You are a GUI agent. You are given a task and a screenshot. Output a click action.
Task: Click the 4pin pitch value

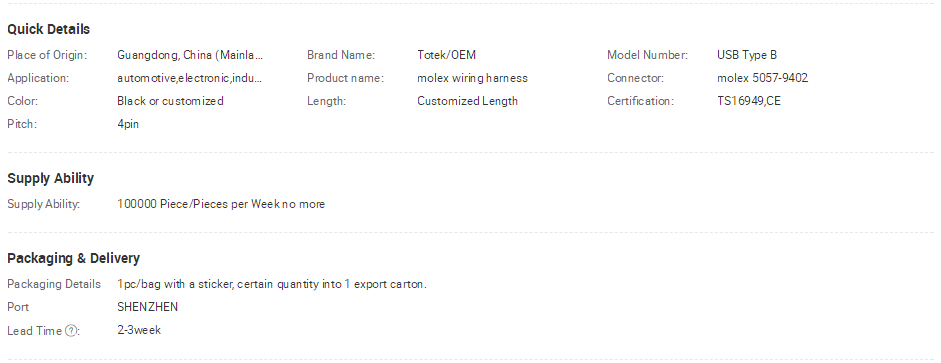coord(128,124)
